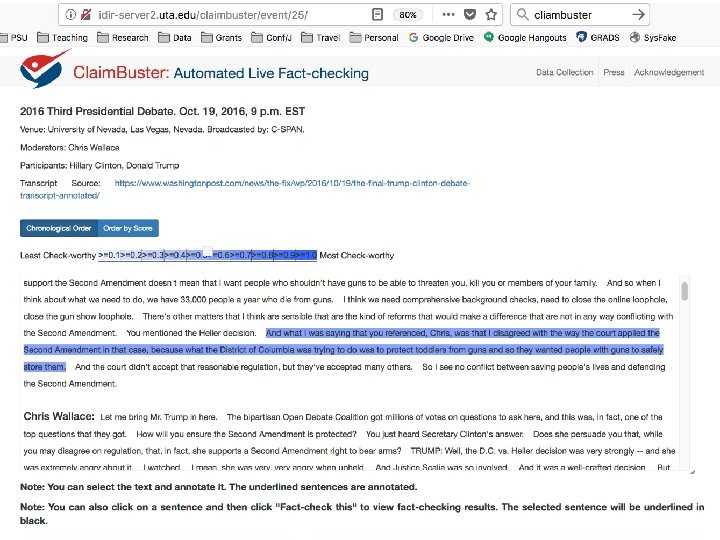Screen dimensions: 720x540
Task: Open the Data bookmark folder
Action: 175,38
